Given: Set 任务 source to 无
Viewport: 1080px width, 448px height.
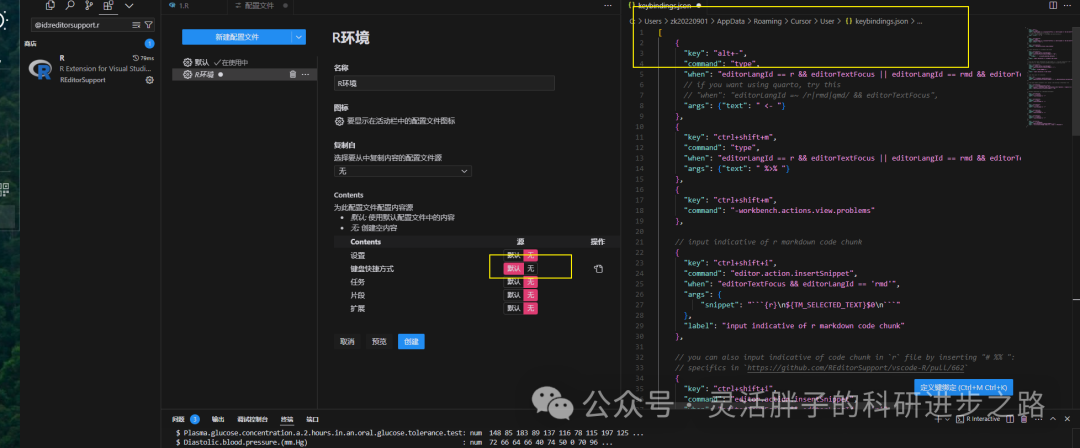Looking at the screenshot, I should tap(530, 282).
